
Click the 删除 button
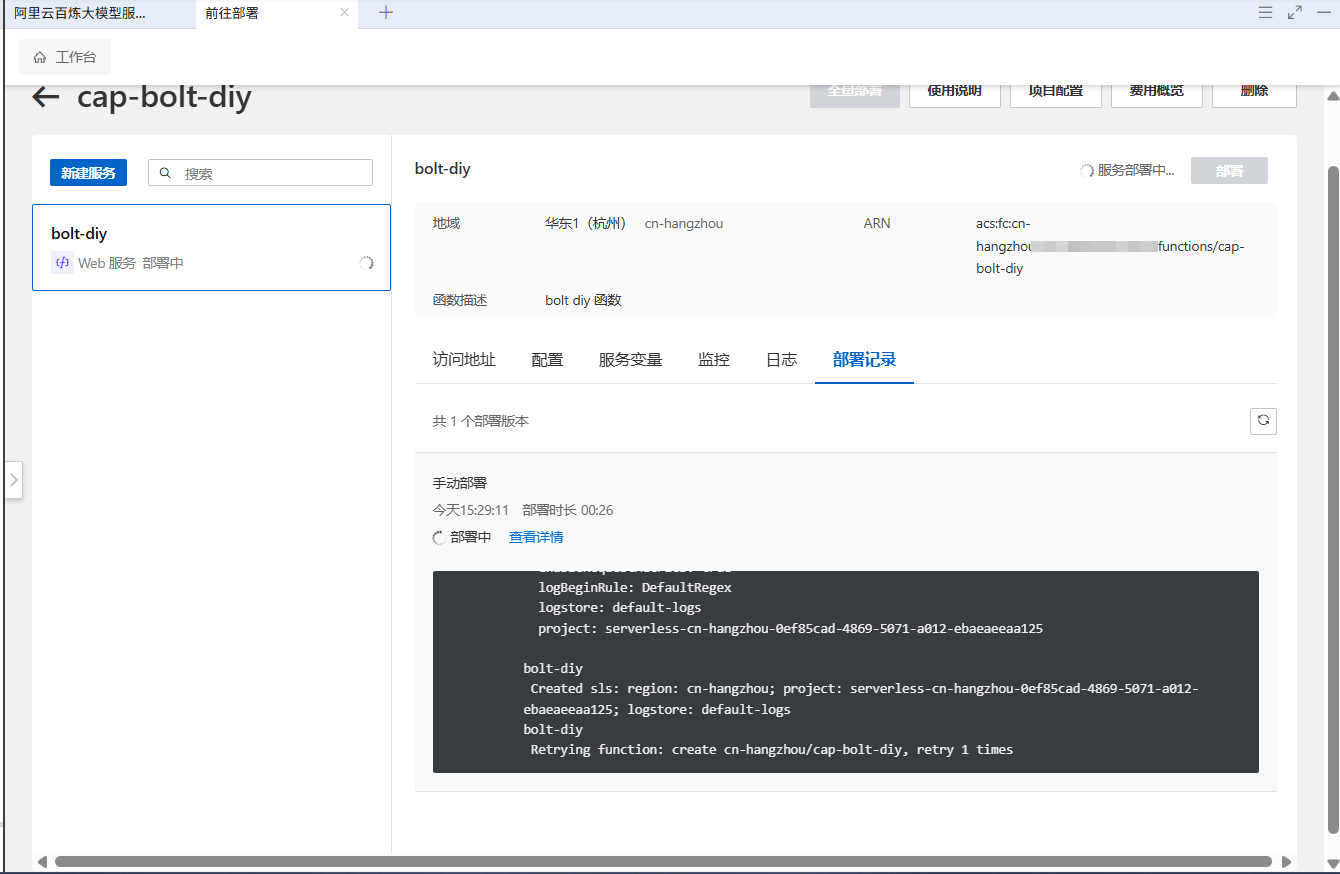(1254, 92)
